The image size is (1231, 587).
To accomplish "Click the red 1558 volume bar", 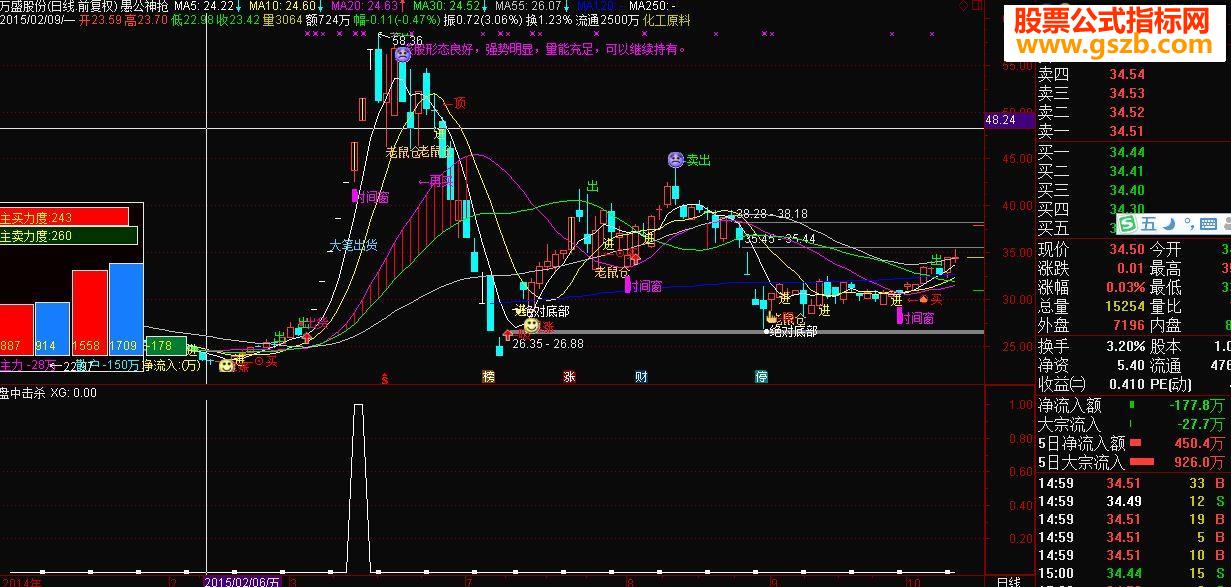I will pos(90,311).
